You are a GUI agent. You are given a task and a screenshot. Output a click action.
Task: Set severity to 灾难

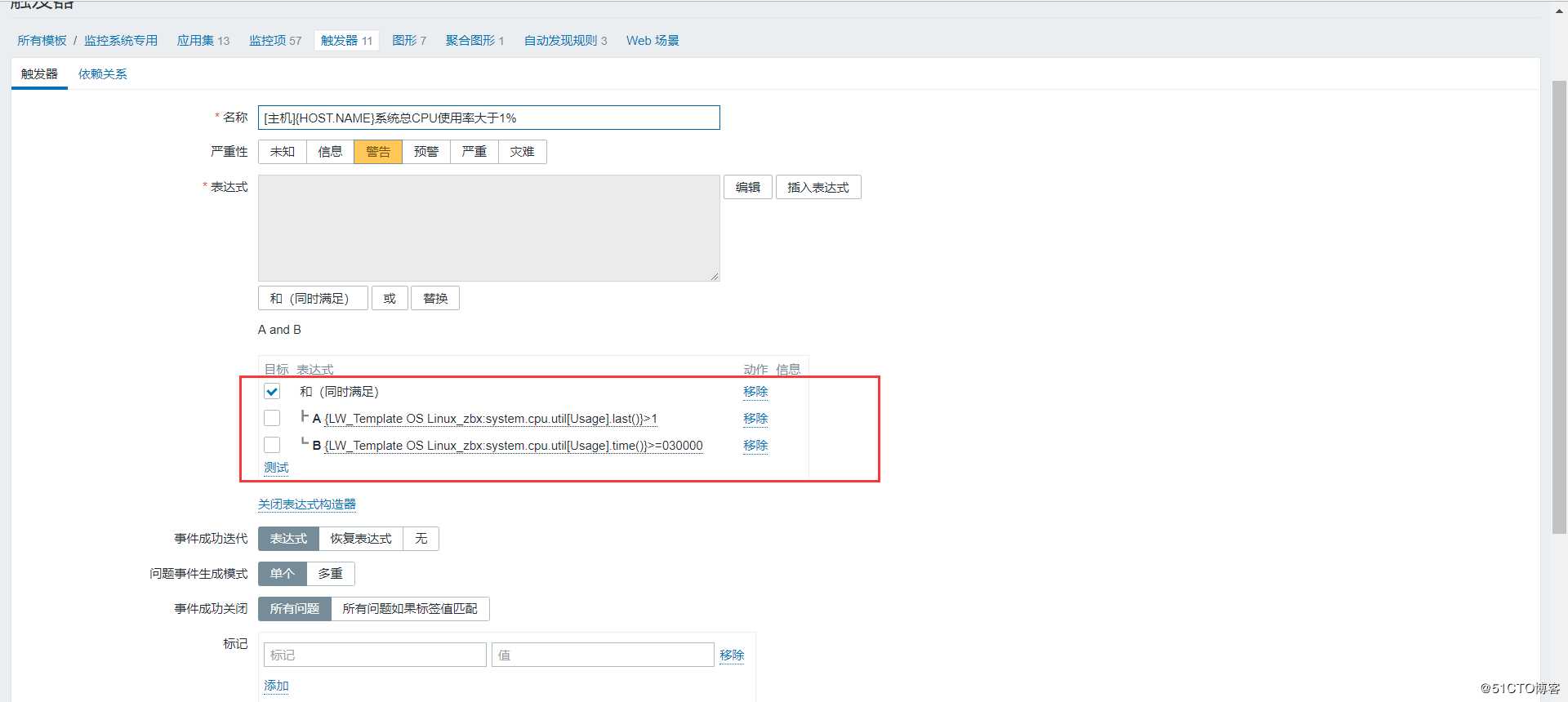522,152
